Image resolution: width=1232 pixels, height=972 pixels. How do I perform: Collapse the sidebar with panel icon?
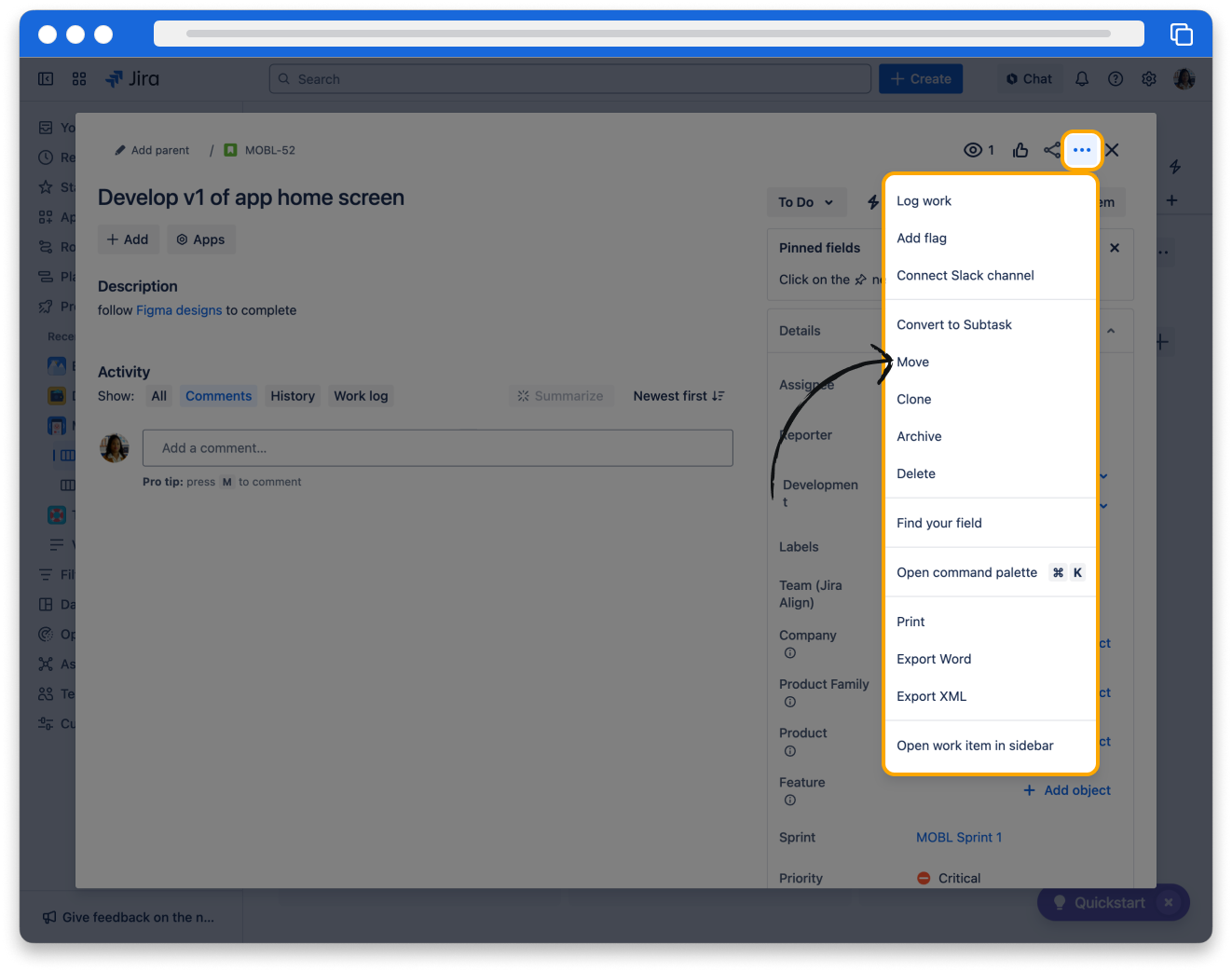[46, 79]
